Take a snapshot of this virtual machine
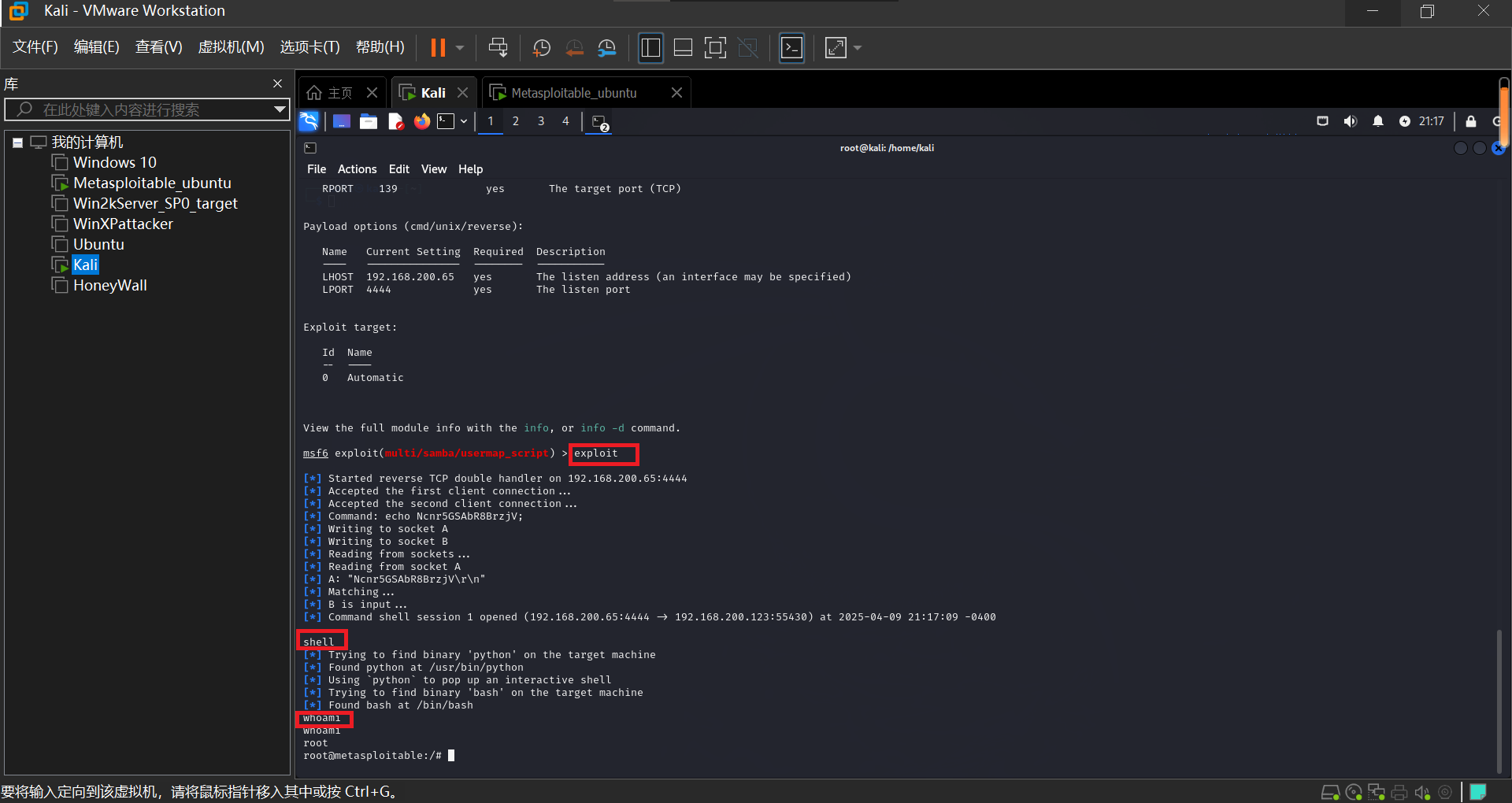Image resolution: width=1512 pixels, height=803 pixels. pyautogui.click(x=542, y=48)
